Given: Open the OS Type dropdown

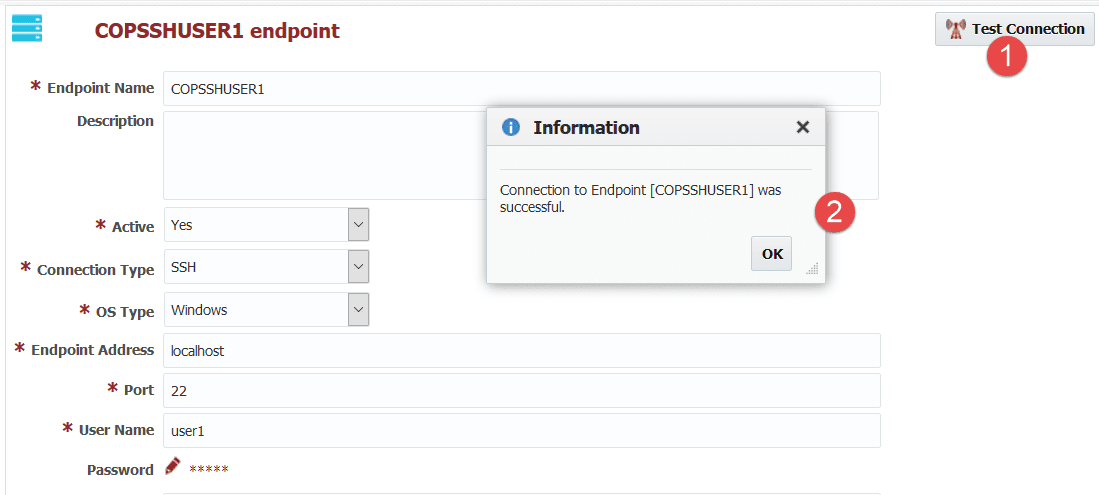Looking at the screenshot, I should [x=358, y=309].
